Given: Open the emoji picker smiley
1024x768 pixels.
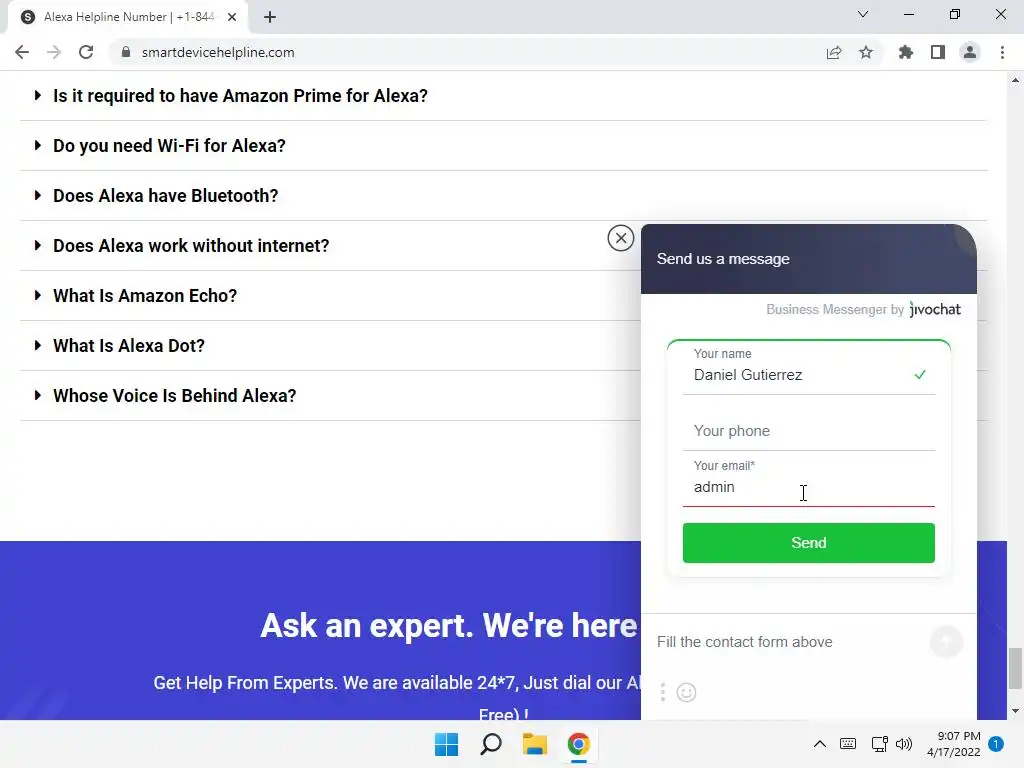Looking at the screenshot, I should [686, 692].
